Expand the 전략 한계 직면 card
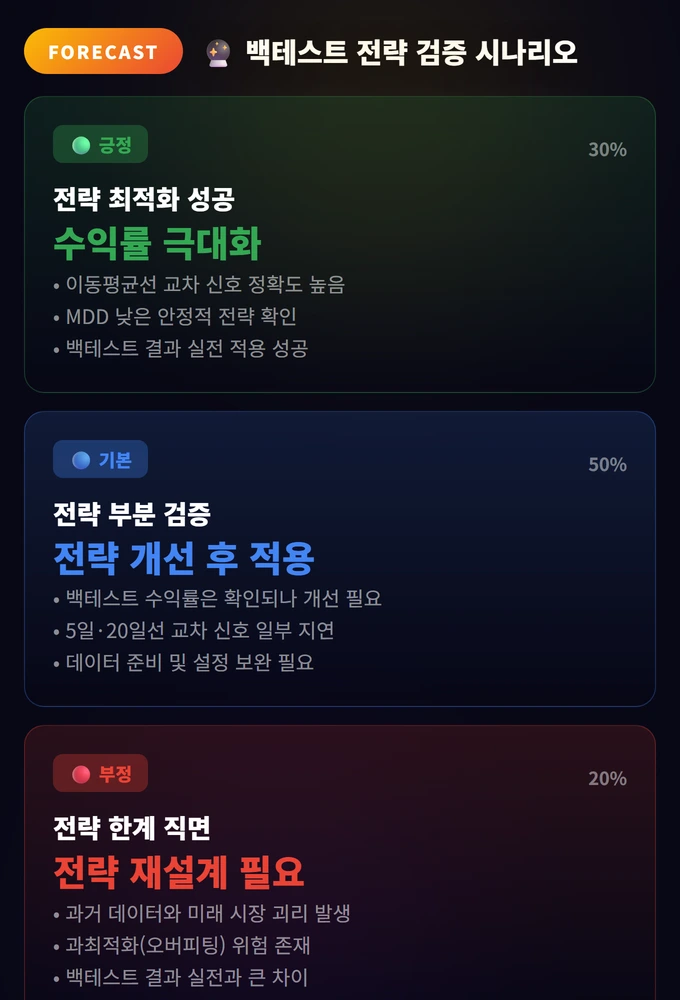The width and height of the screenshot is (680, 1000). [340, 865]
